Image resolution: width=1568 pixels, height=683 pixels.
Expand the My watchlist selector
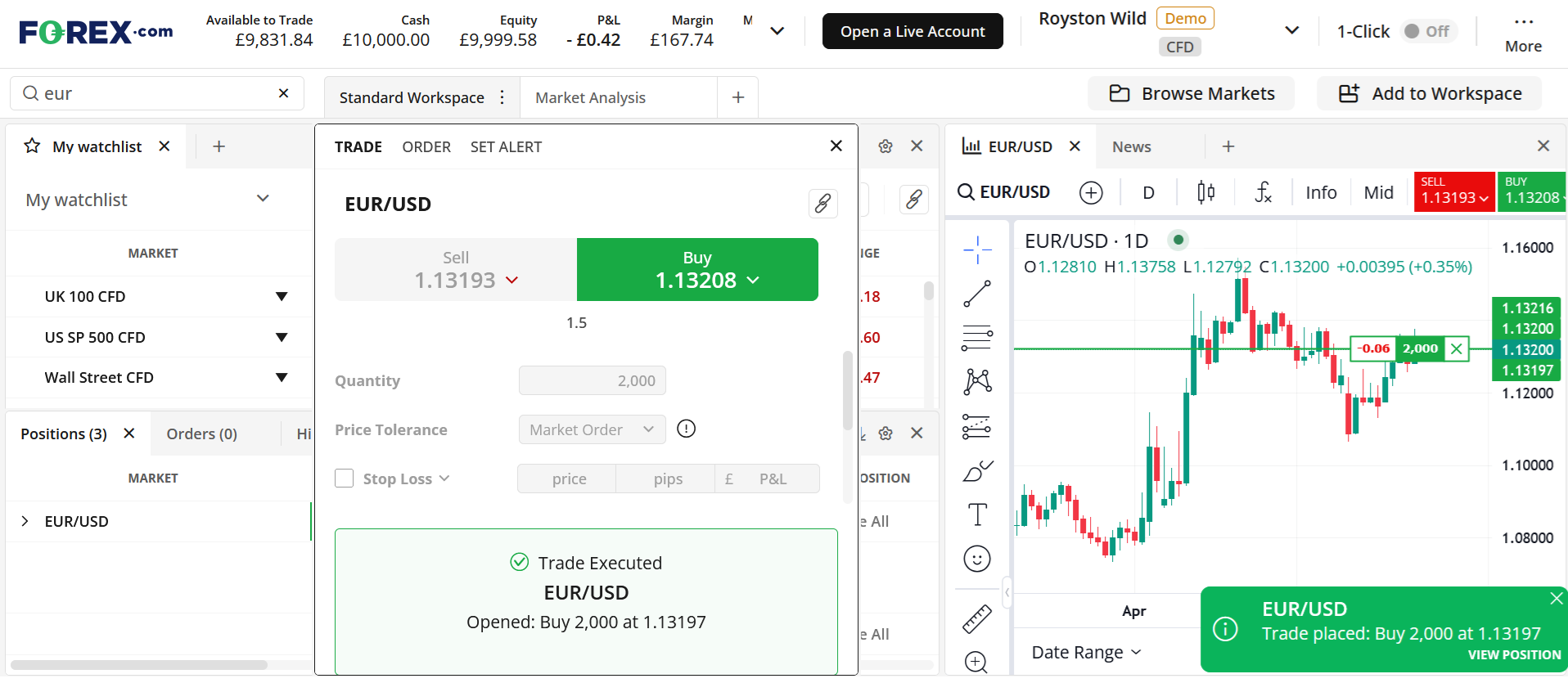[263, 198]
